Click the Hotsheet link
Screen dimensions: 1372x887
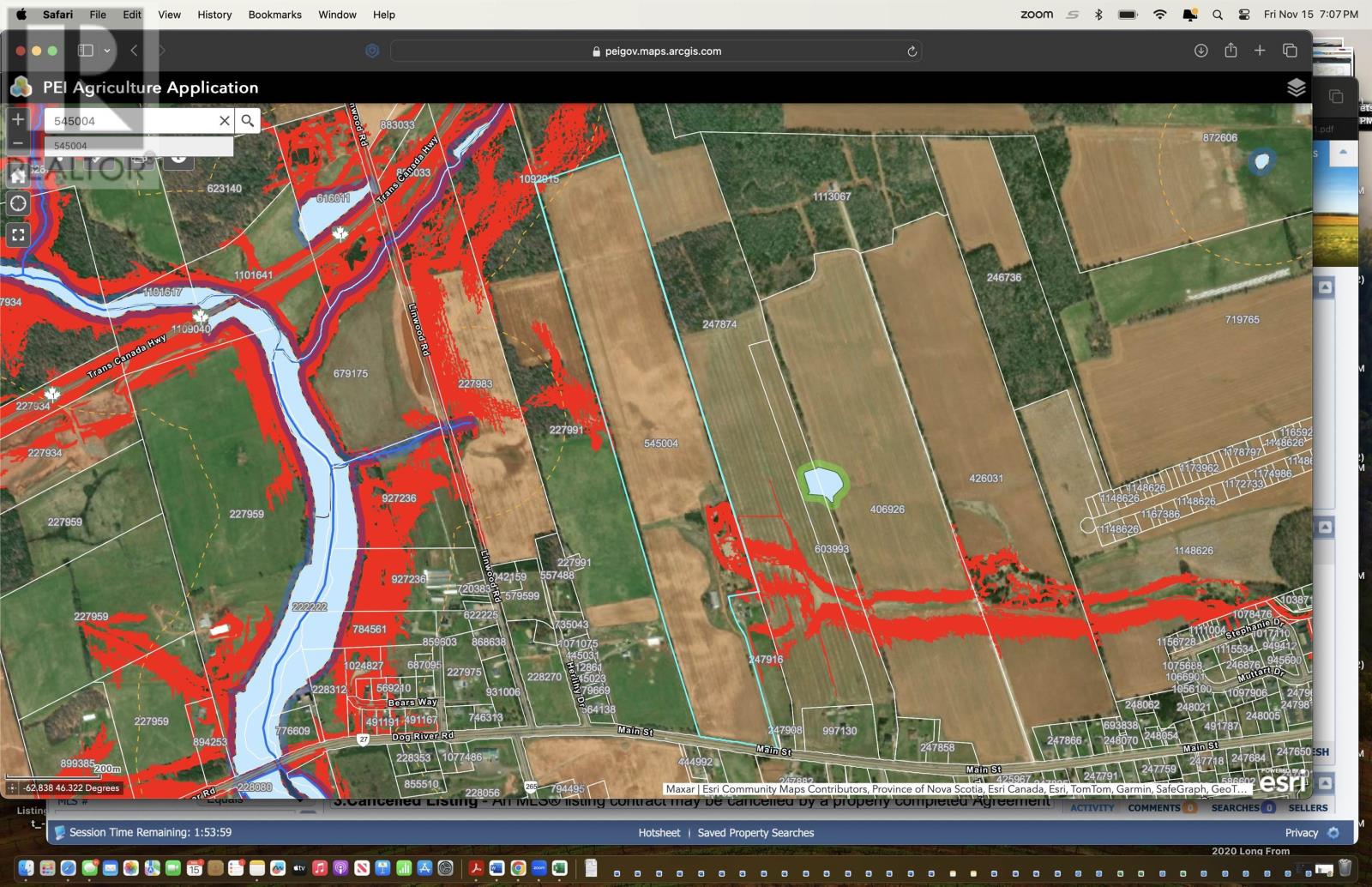pos(659,832)
